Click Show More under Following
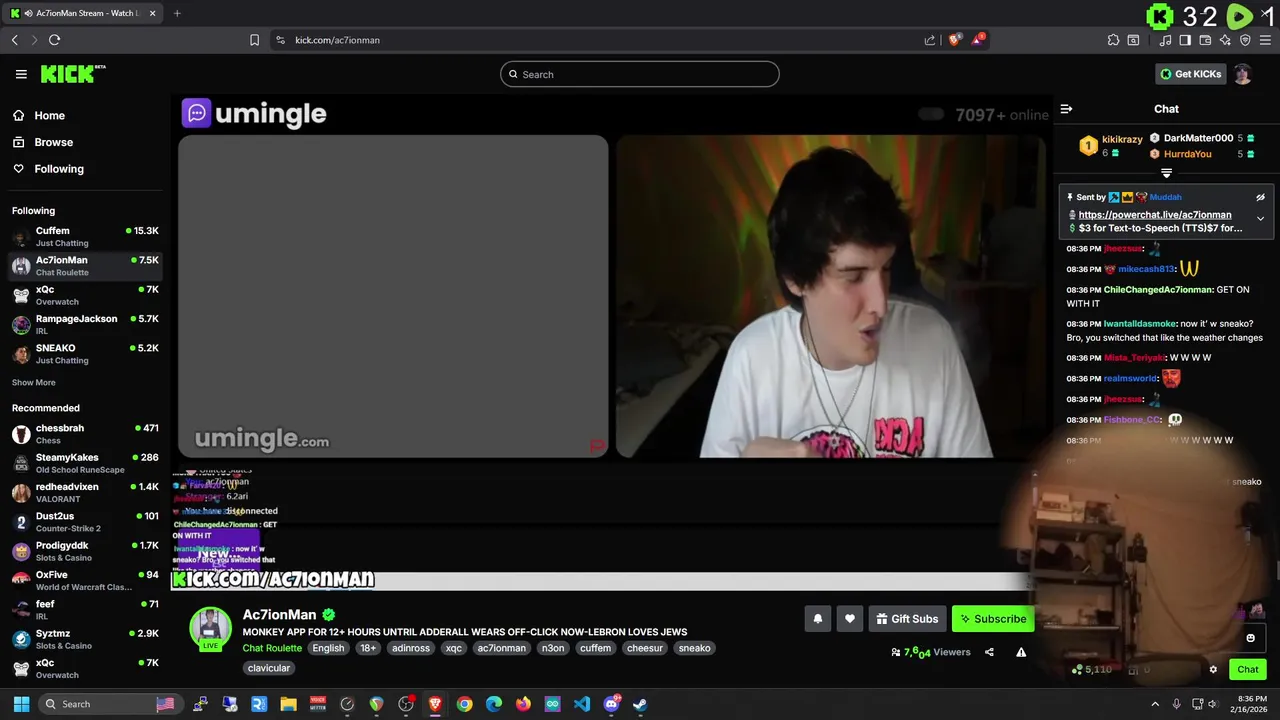This screenshot has width=1280, height=720. (x=33, y=383)
